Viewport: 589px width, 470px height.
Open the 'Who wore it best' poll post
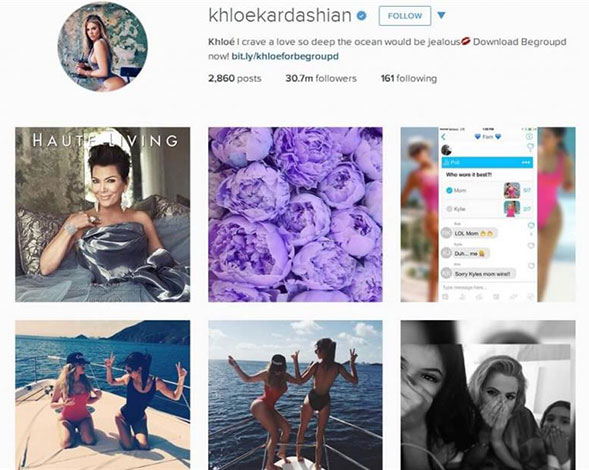[x=488, y=215]
